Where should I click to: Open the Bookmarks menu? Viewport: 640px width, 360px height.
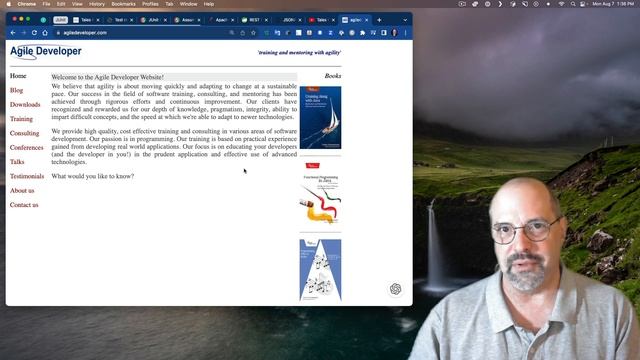[123, 4]
